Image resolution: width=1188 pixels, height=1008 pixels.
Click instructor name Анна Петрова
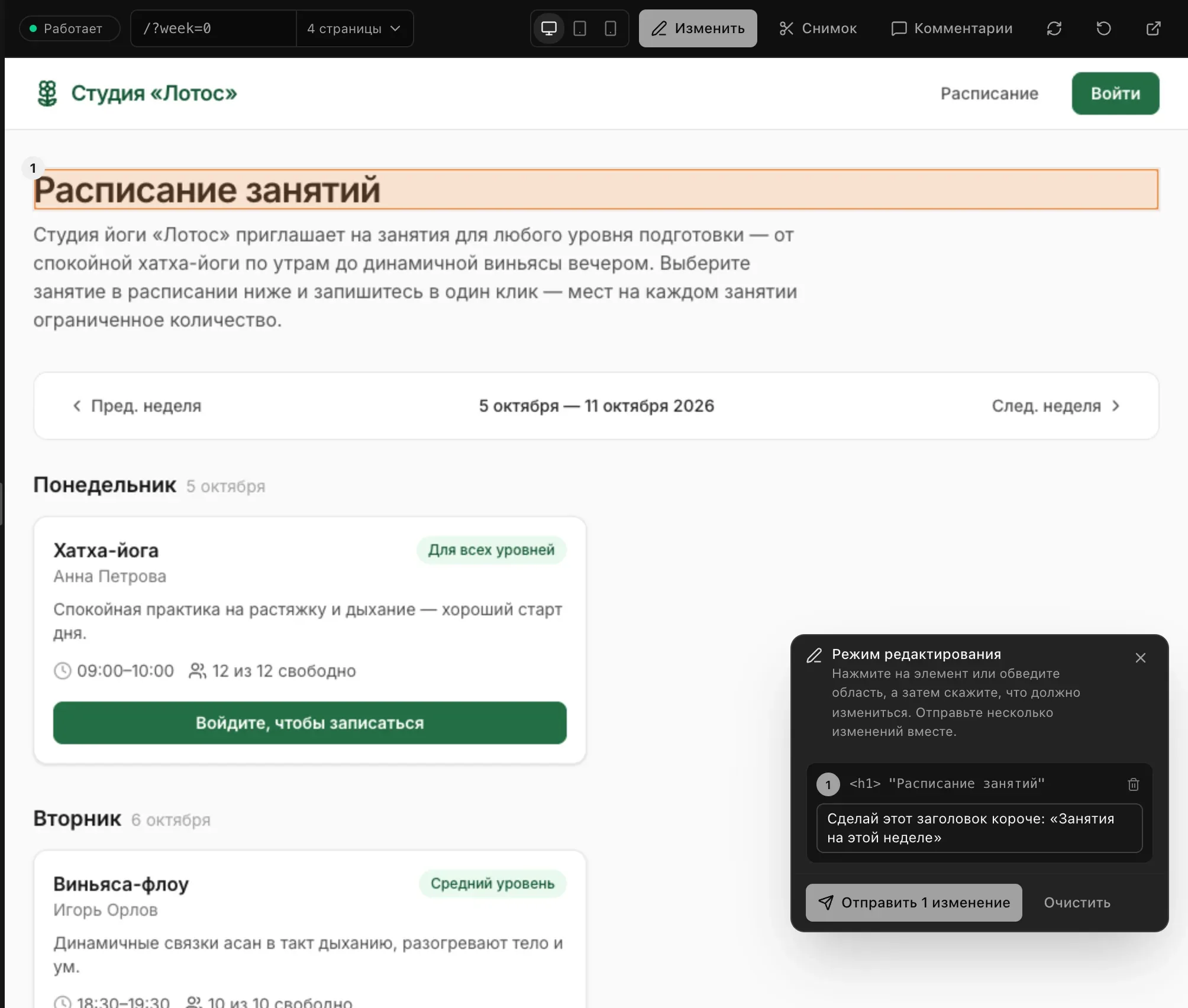coord(110,576)
